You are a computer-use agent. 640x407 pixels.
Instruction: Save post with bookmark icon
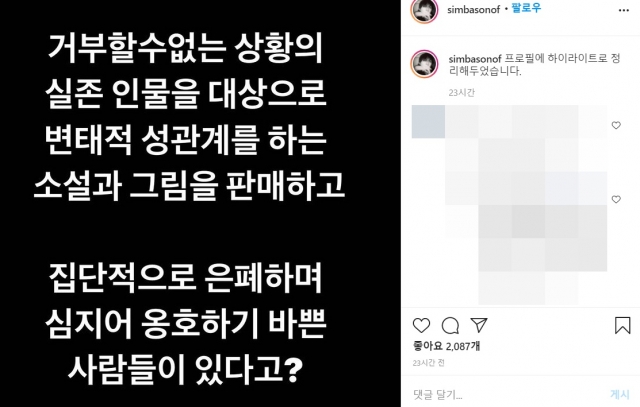(x=622, y=325)
